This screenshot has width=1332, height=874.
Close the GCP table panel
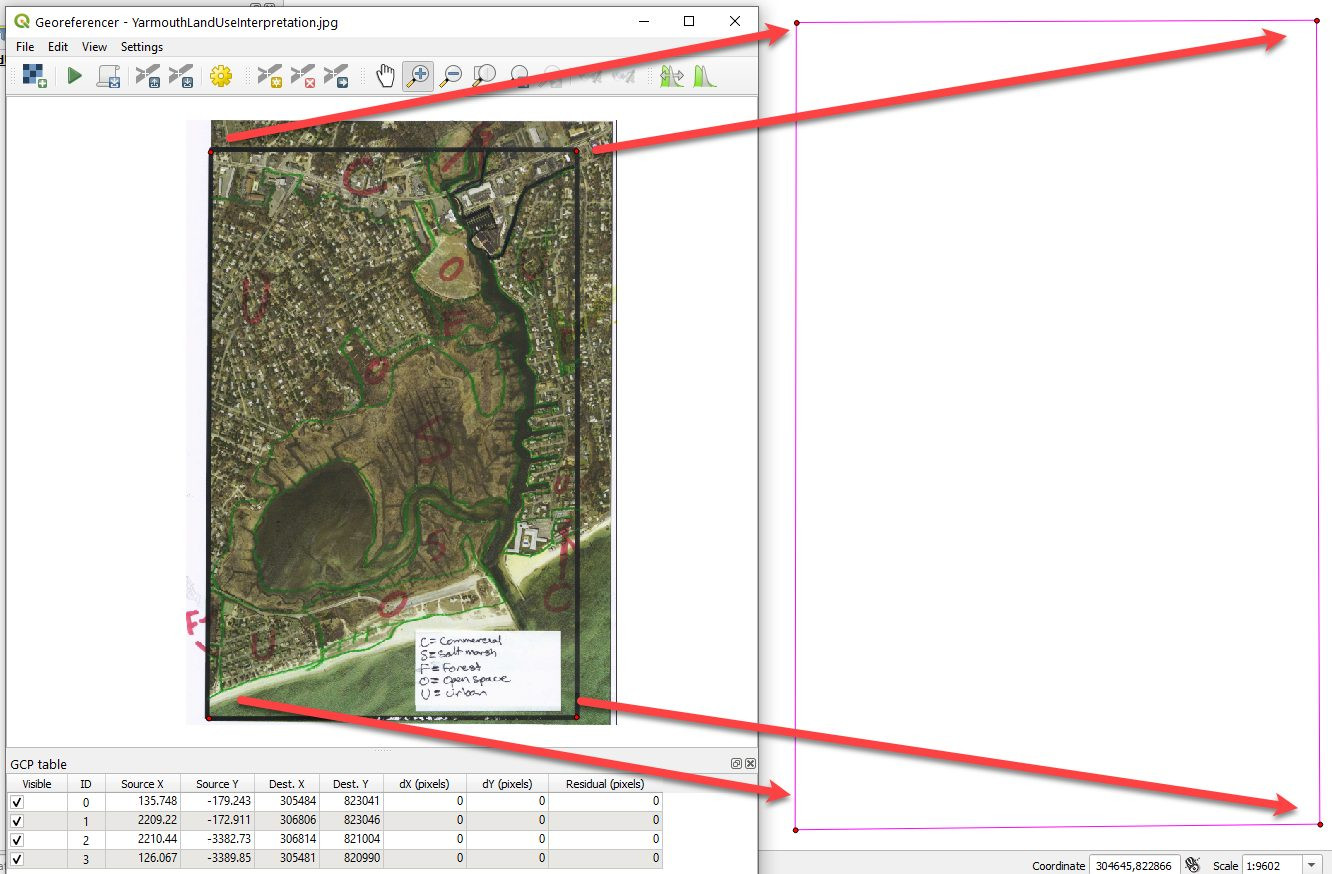[750, 764]
